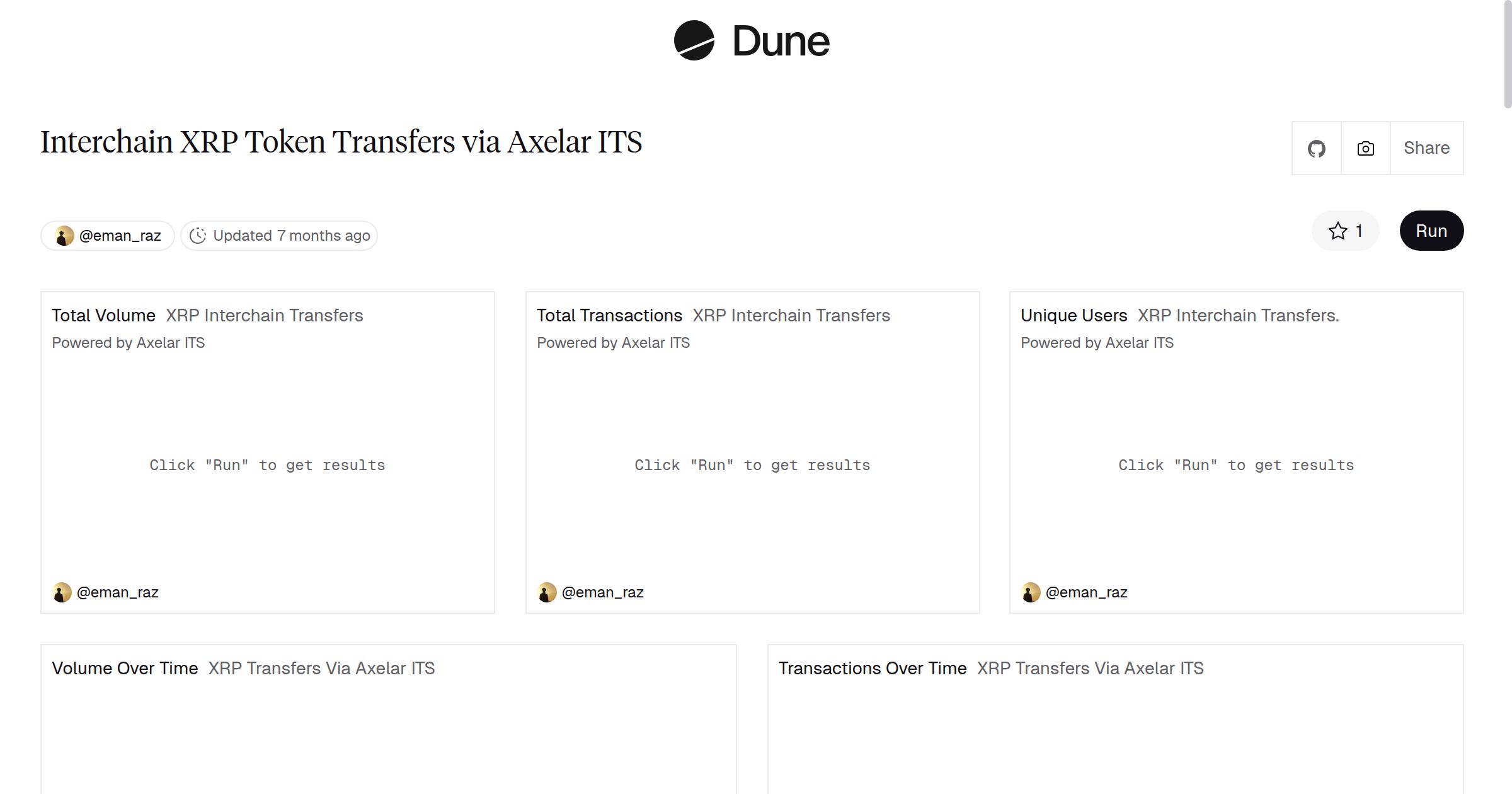This screenshot has height=794, width=1512.
Task: Click the Dune logo at the top
Action: (751, 41)
